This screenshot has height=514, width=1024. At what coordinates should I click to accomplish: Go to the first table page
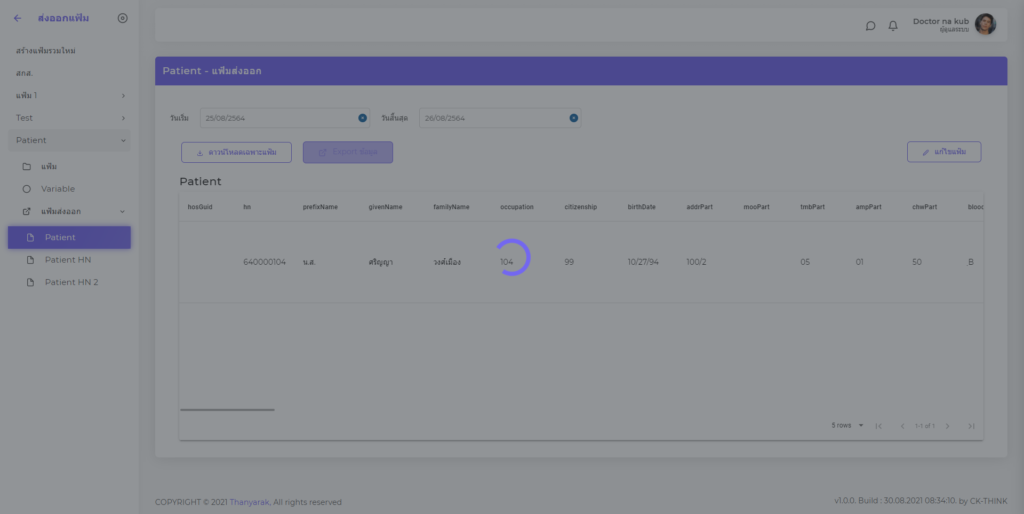878,426
